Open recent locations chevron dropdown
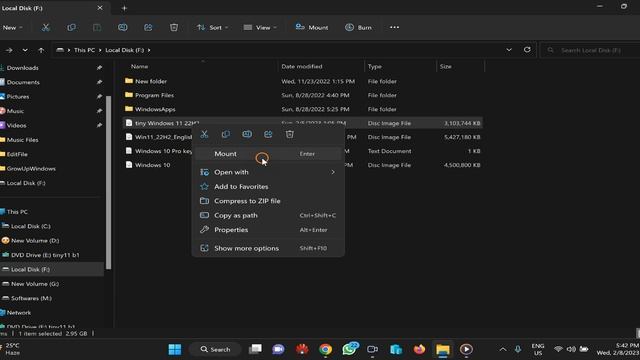Screen dimensions: 640x360 (25, 50)
